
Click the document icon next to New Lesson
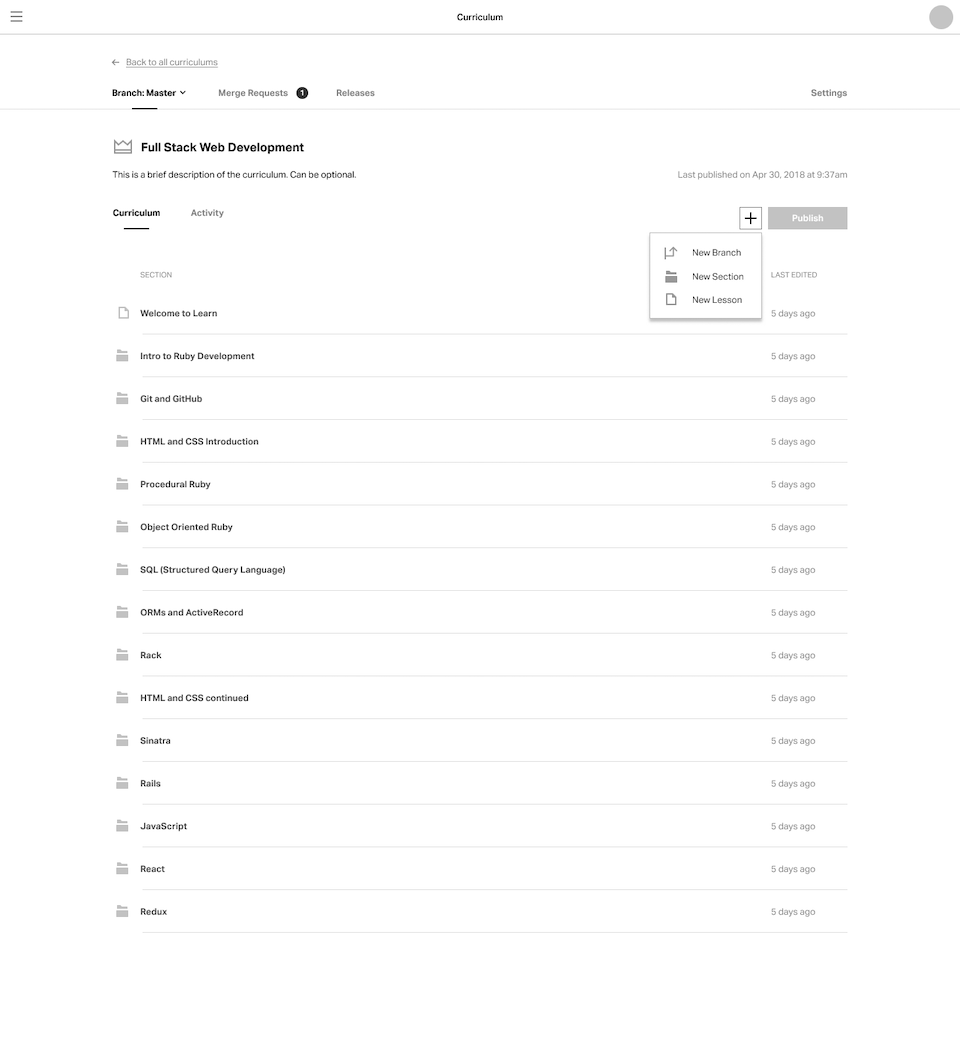[x=671, y=300]
